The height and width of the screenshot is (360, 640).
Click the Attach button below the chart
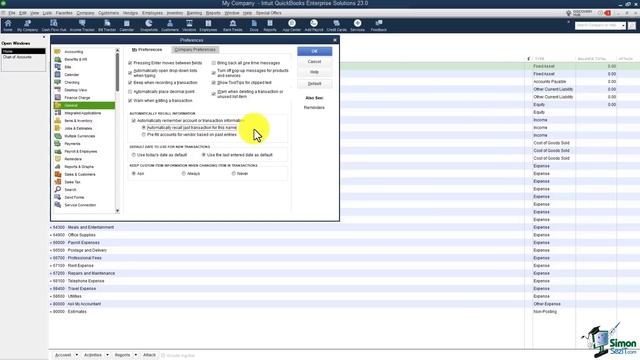point(149,355)
